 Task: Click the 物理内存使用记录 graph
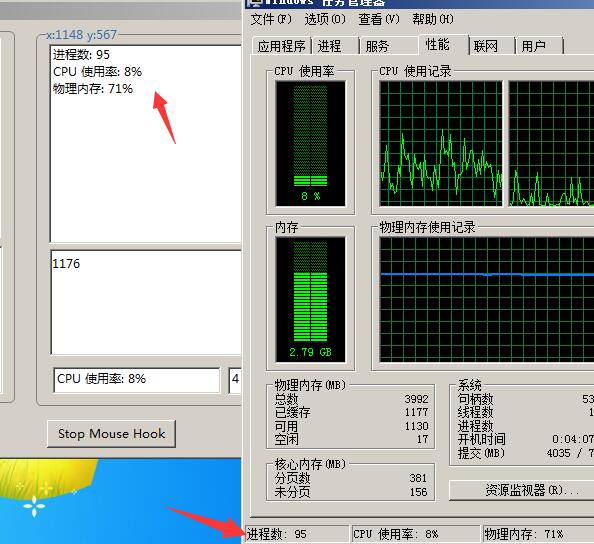tap(487, 300)
